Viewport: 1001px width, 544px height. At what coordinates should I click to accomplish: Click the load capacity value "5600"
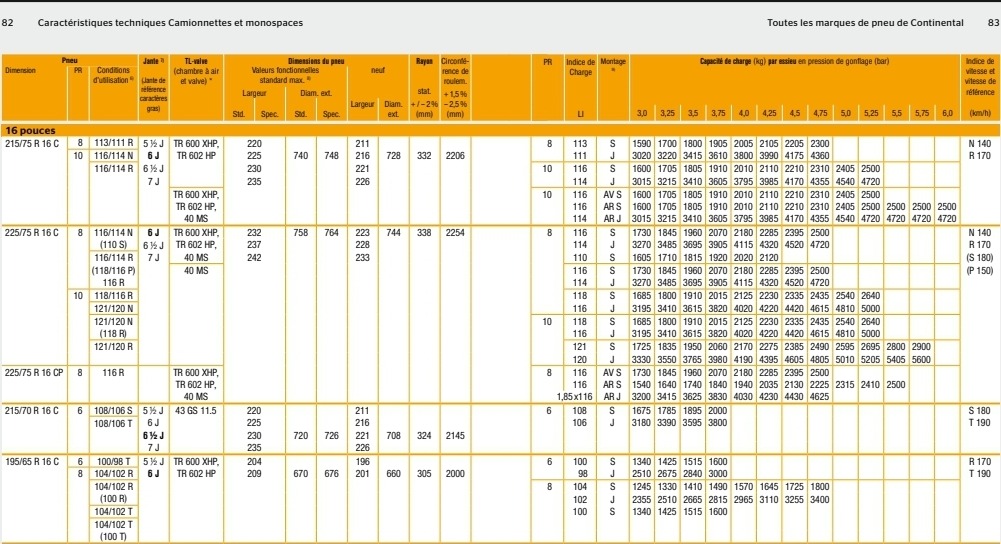pos(922,360)
